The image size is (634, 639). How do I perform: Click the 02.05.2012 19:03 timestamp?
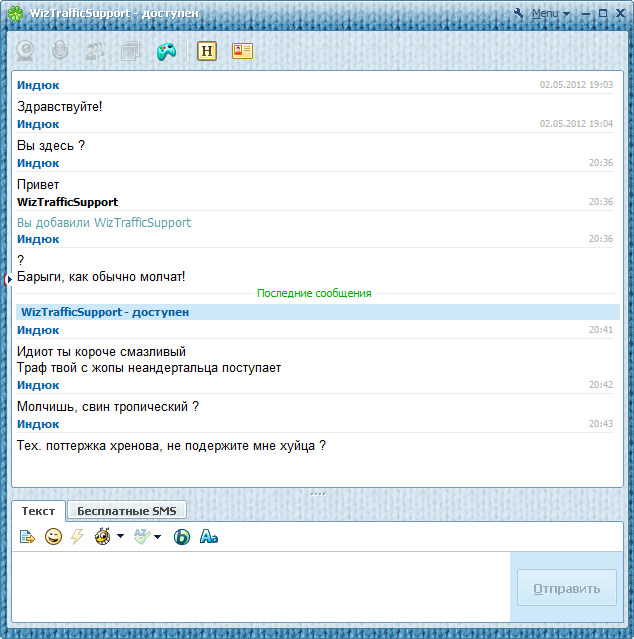576,85
